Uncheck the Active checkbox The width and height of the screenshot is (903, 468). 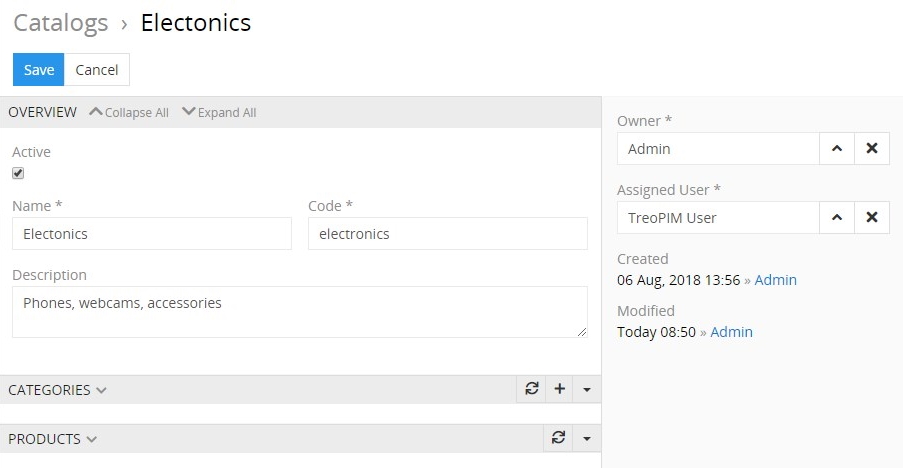pos(18,173)
